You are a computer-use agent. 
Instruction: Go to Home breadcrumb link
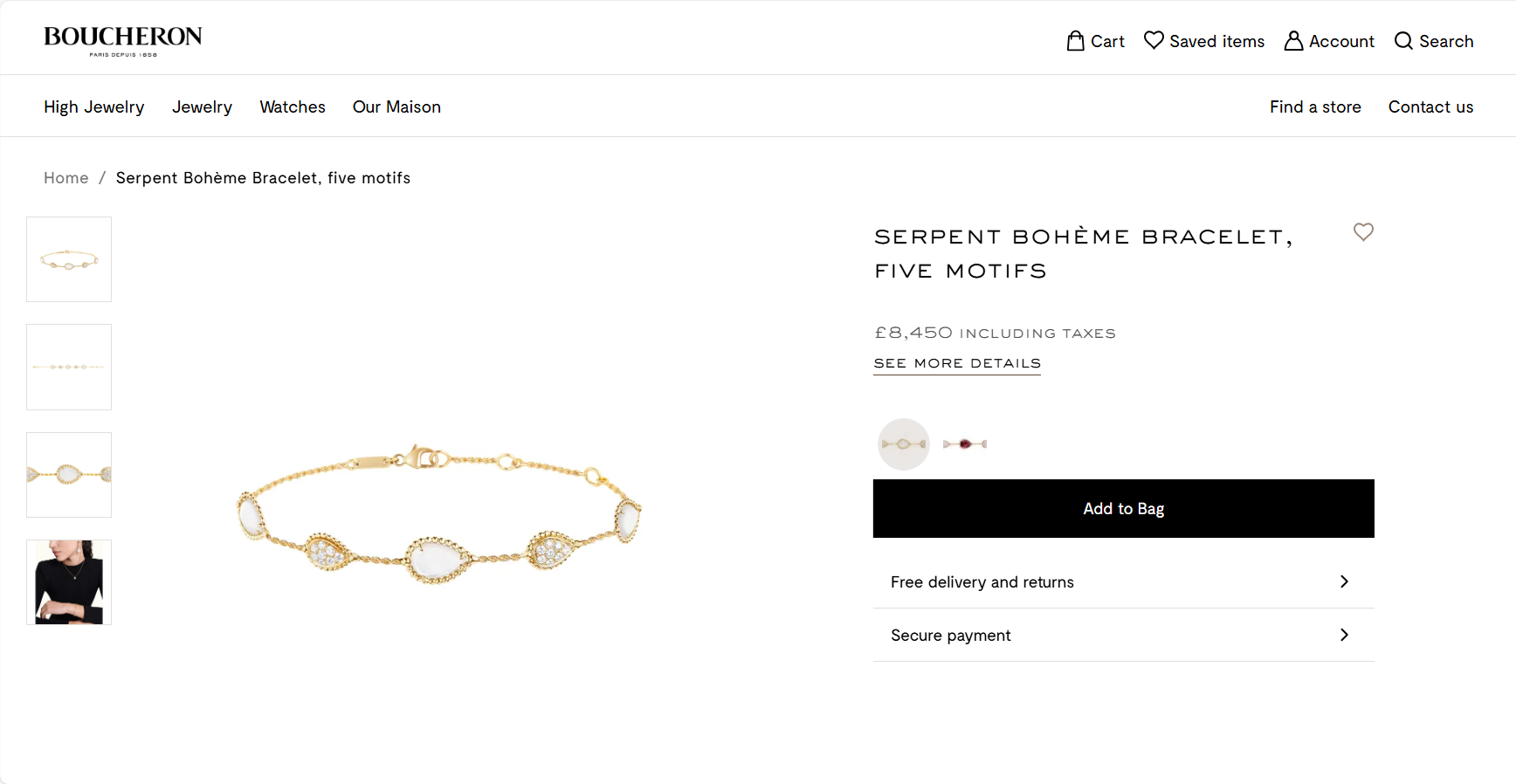[x=66, y=178]
